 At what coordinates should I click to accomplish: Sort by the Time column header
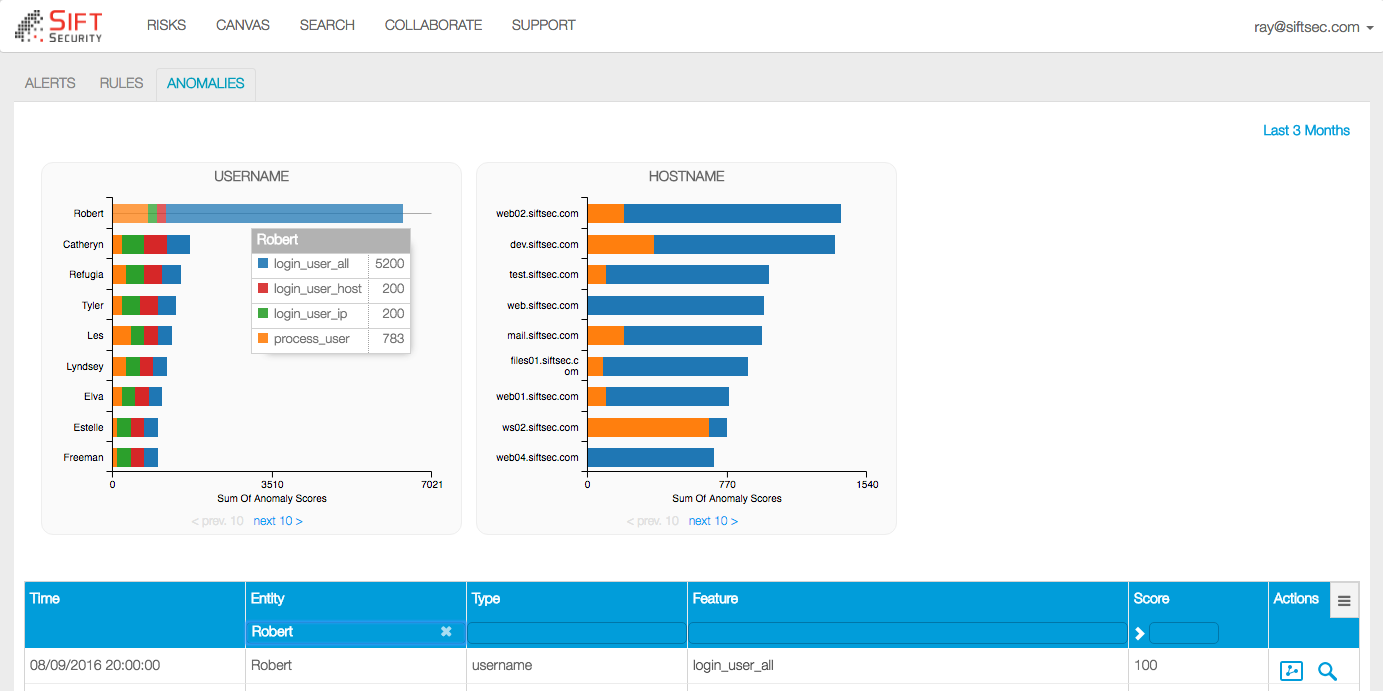(x=45, y=598)
